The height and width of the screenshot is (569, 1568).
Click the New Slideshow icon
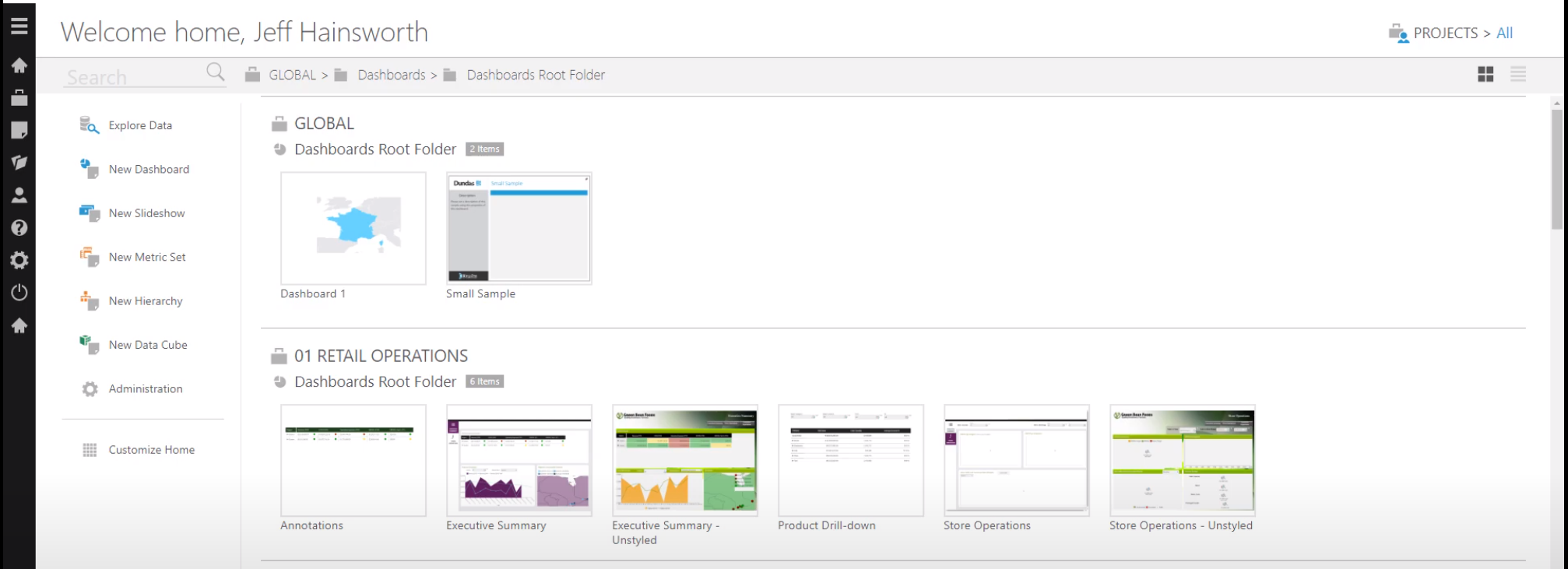(x=90, y=213)
